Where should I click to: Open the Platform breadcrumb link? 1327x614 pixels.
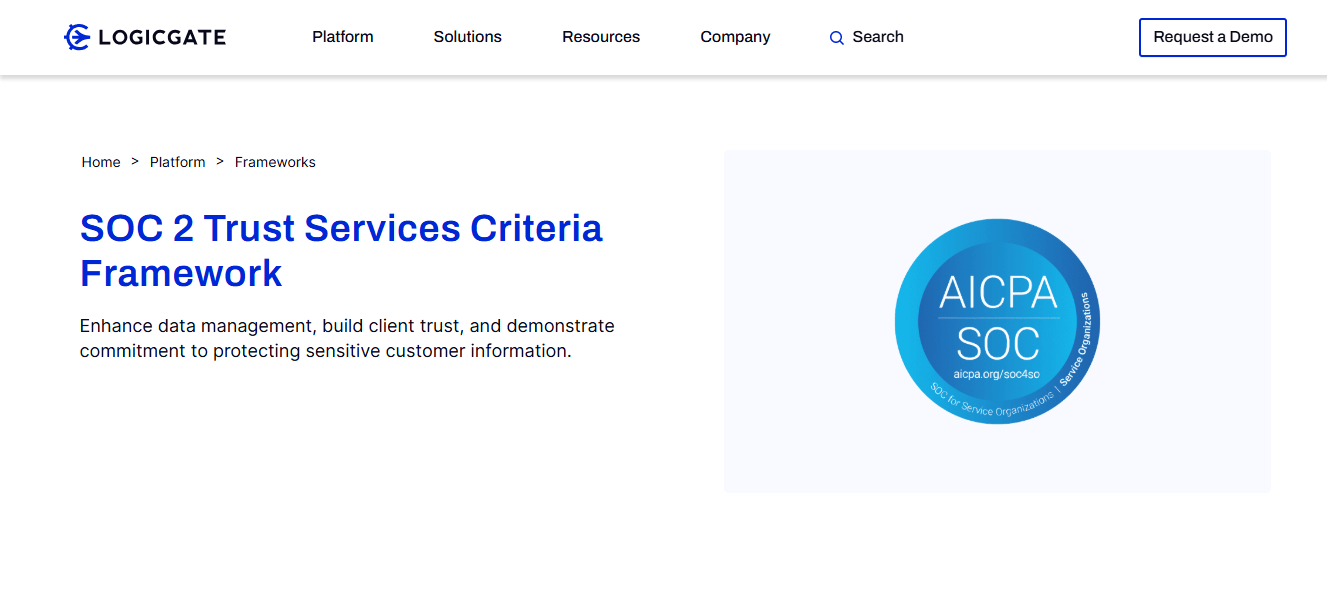tap(178, 162)
